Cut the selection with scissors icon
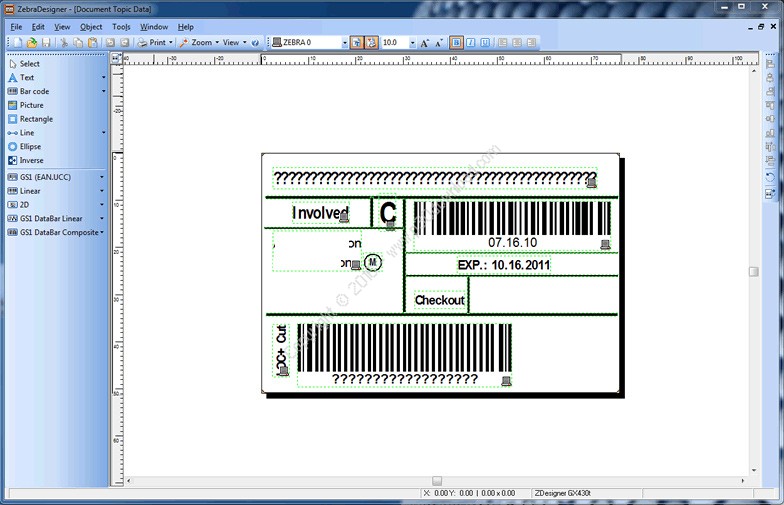The width and height of the screenshot is (784, 505). (64, 42)
